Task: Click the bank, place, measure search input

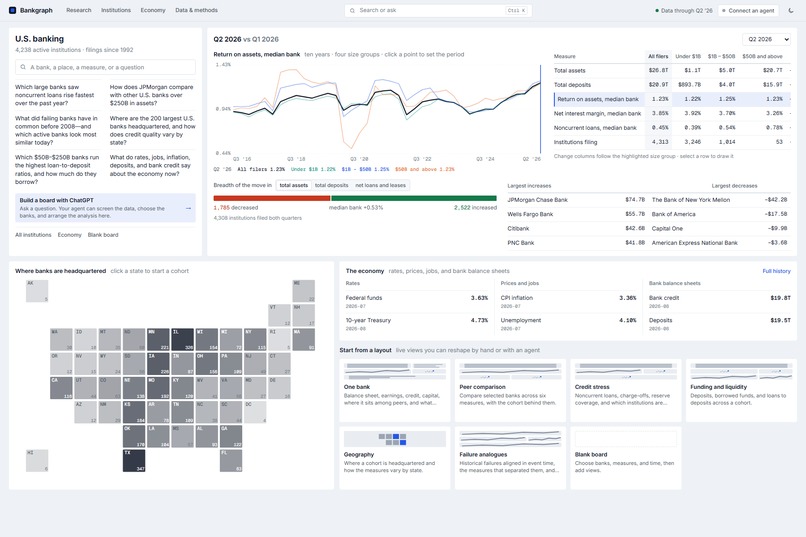Action: pyautogui.click(x=105, y=67)
